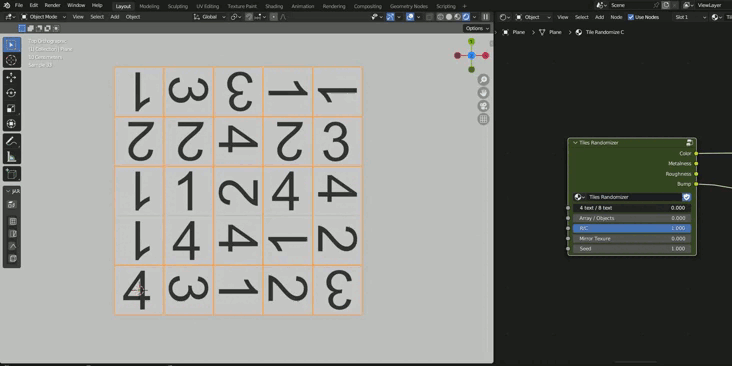
Task: Click the Mirror Texture value slider
Action: pos(632,239)
